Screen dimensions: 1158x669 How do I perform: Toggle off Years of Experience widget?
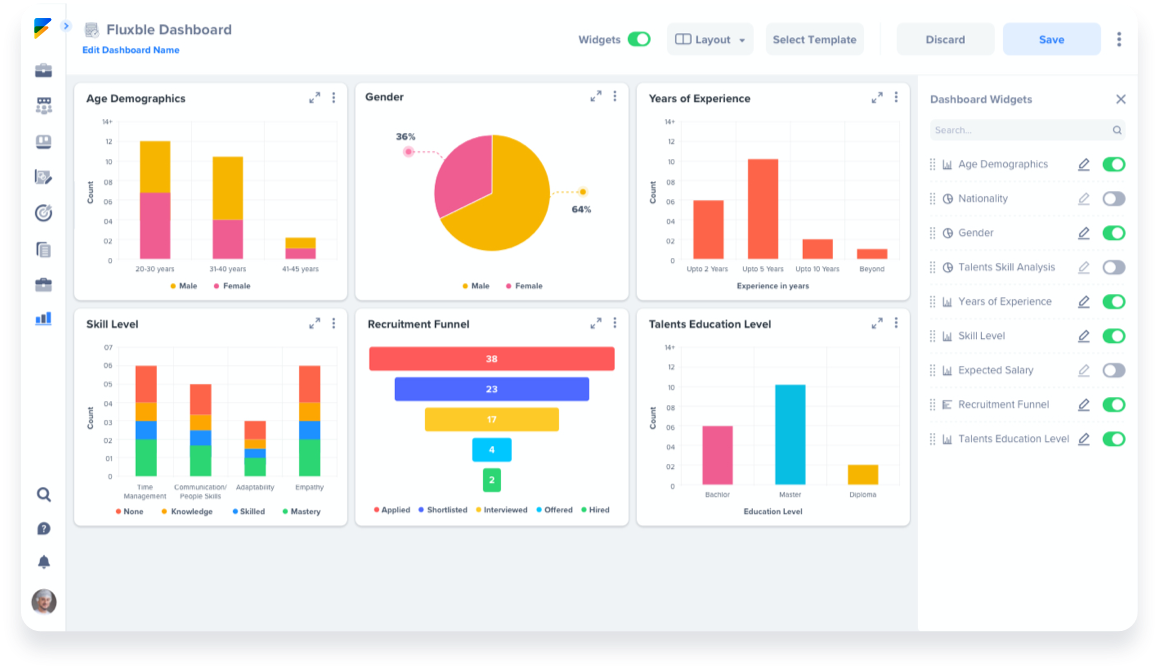click(x=1114, y=302)
